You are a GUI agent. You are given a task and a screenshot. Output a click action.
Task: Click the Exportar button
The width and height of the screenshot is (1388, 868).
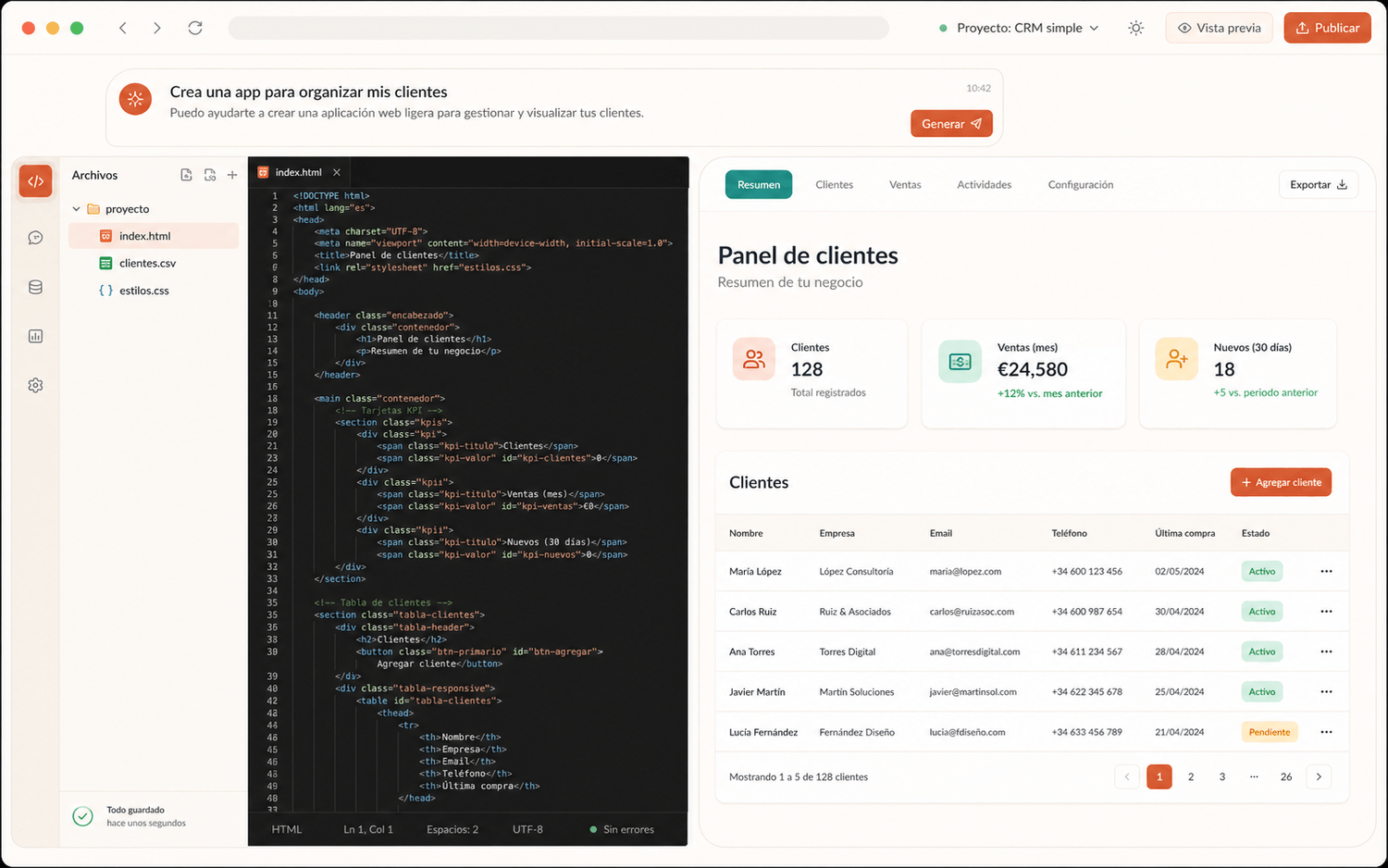pyautogui.click(x=1319, y=185)
